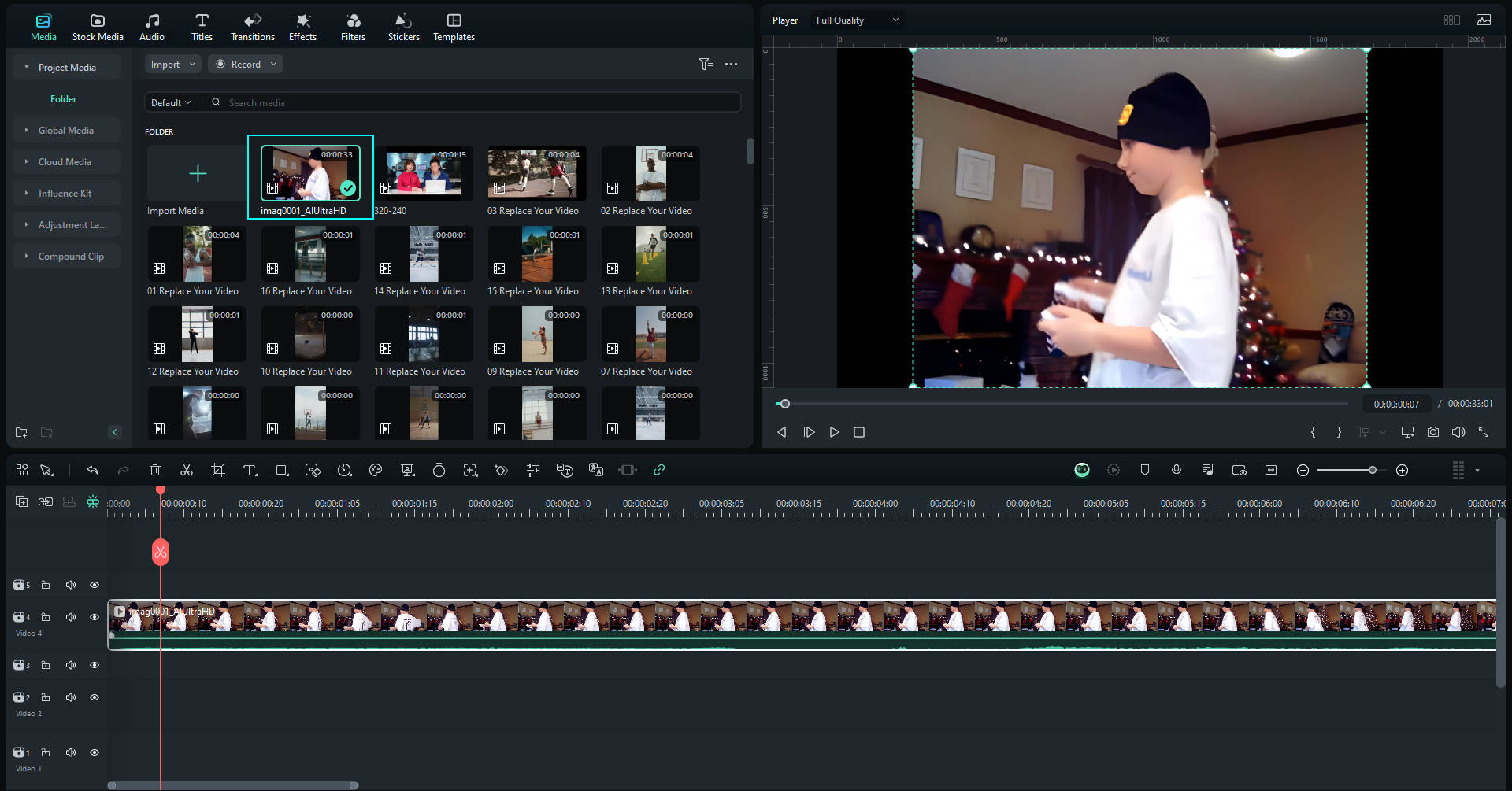Lock the Video 1 track

pos(46,752)
